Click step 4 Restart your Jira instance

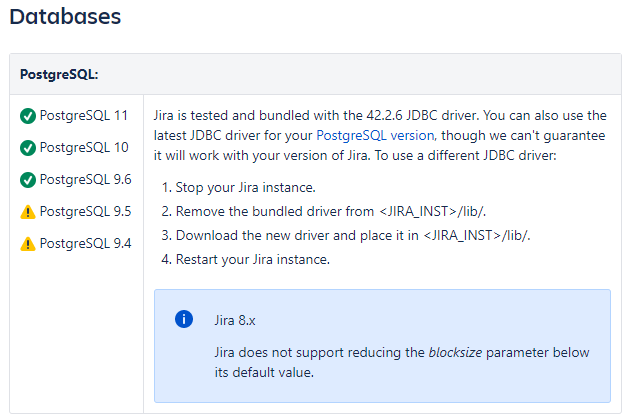246,260
